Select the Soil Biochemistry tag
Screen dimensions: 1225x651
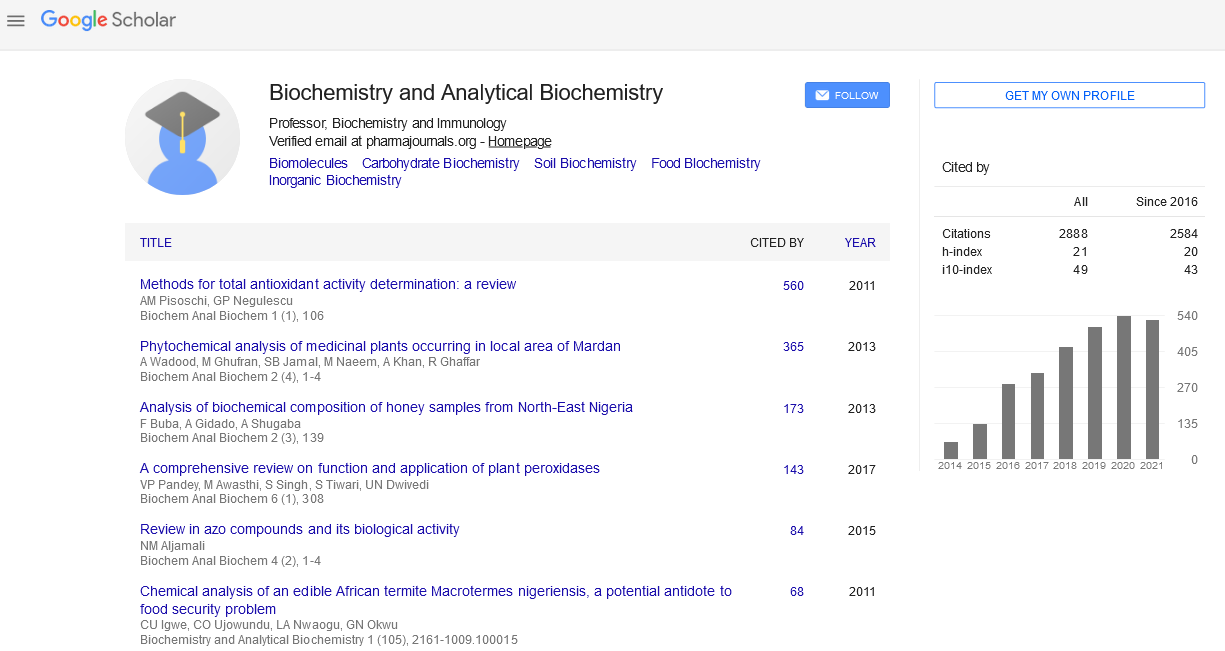click(x=585, y=163)
